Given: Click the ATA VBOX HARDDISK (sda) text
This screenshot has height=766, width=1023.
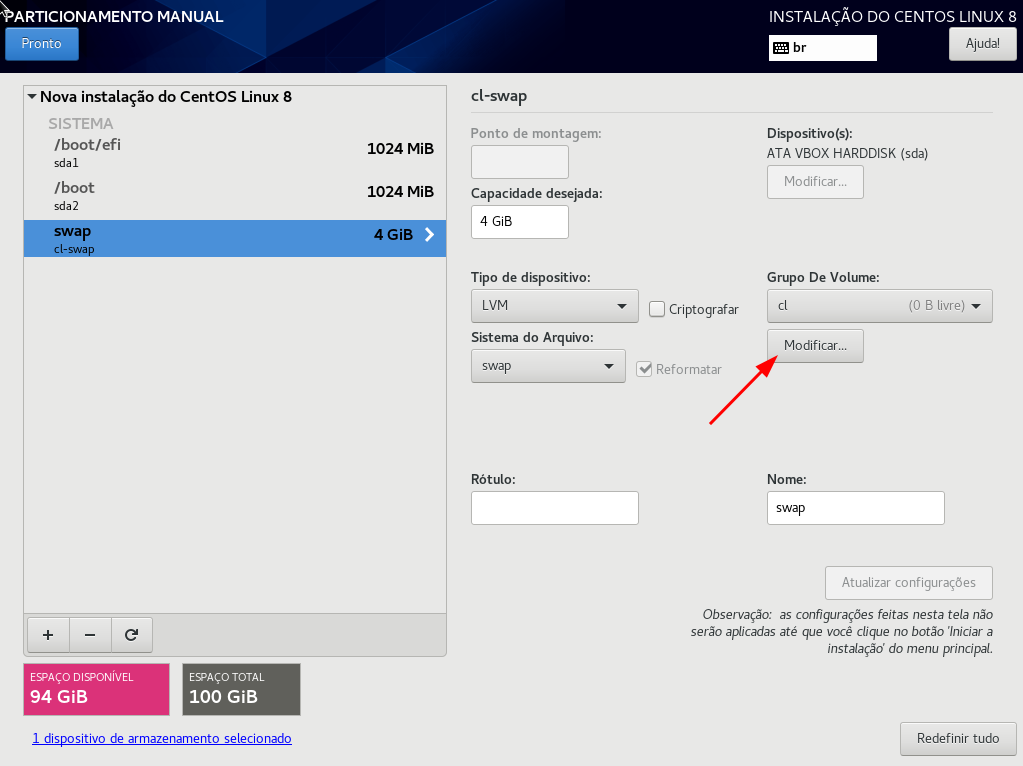Looking at the screenshot, I should pyautogui.click(x=847, y=153).
